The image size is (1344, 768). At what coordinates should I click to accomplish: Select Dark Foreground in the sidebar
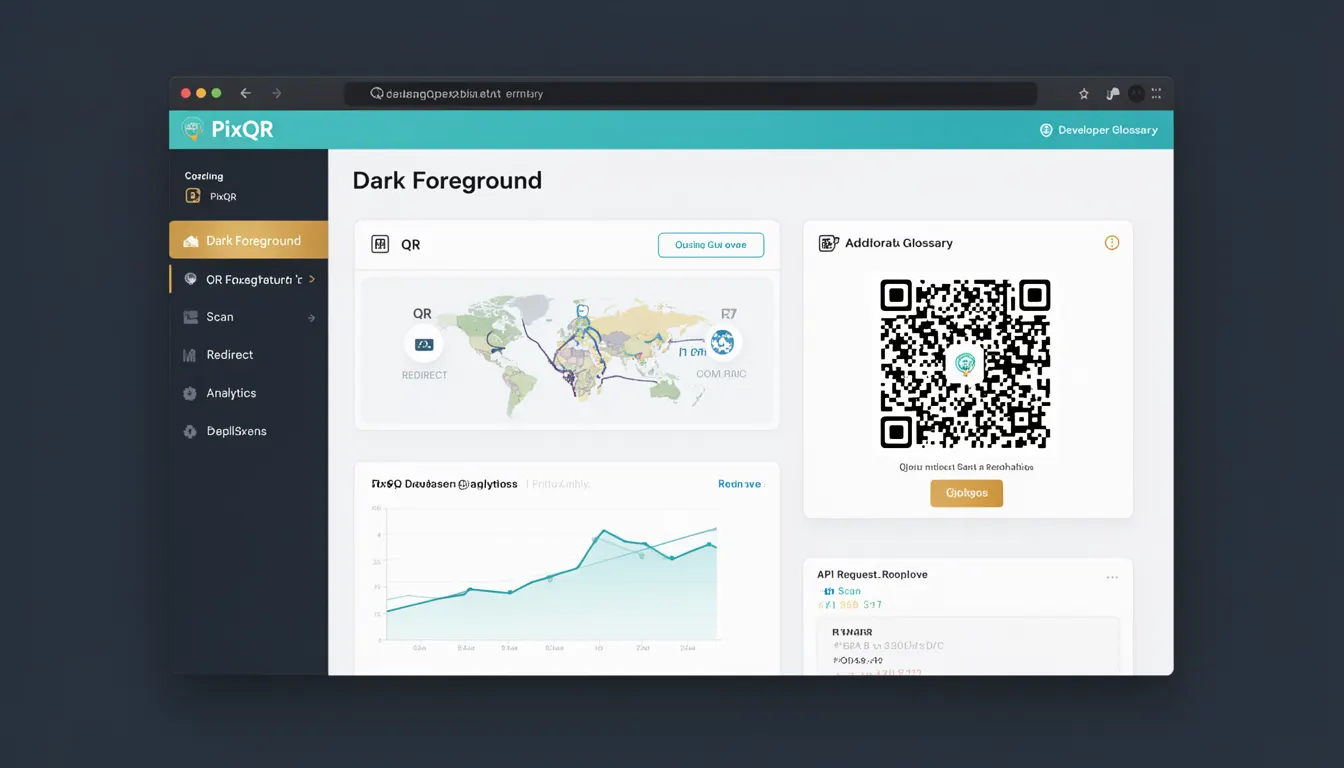(249, 240)
